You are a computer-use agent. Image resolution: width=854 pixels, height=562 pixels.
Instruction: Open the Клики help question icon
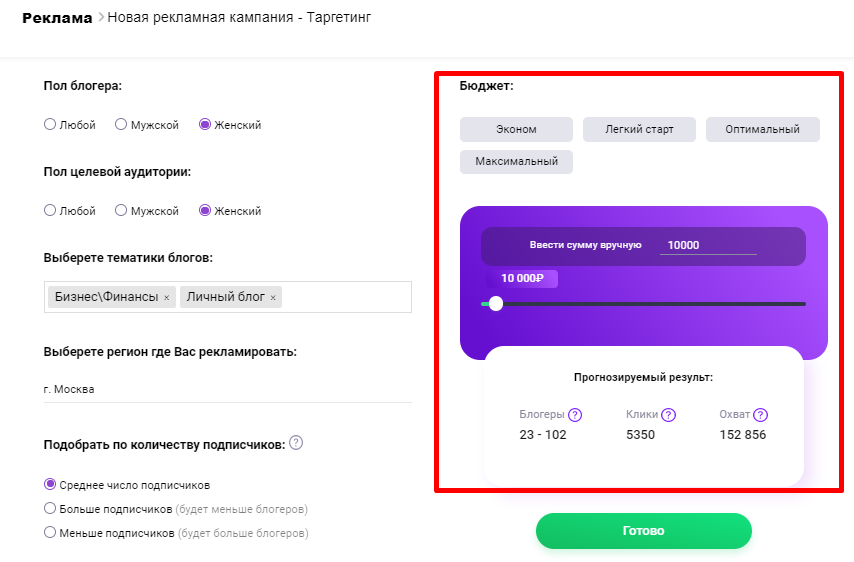pyautogui.click(x=668, y=415)
